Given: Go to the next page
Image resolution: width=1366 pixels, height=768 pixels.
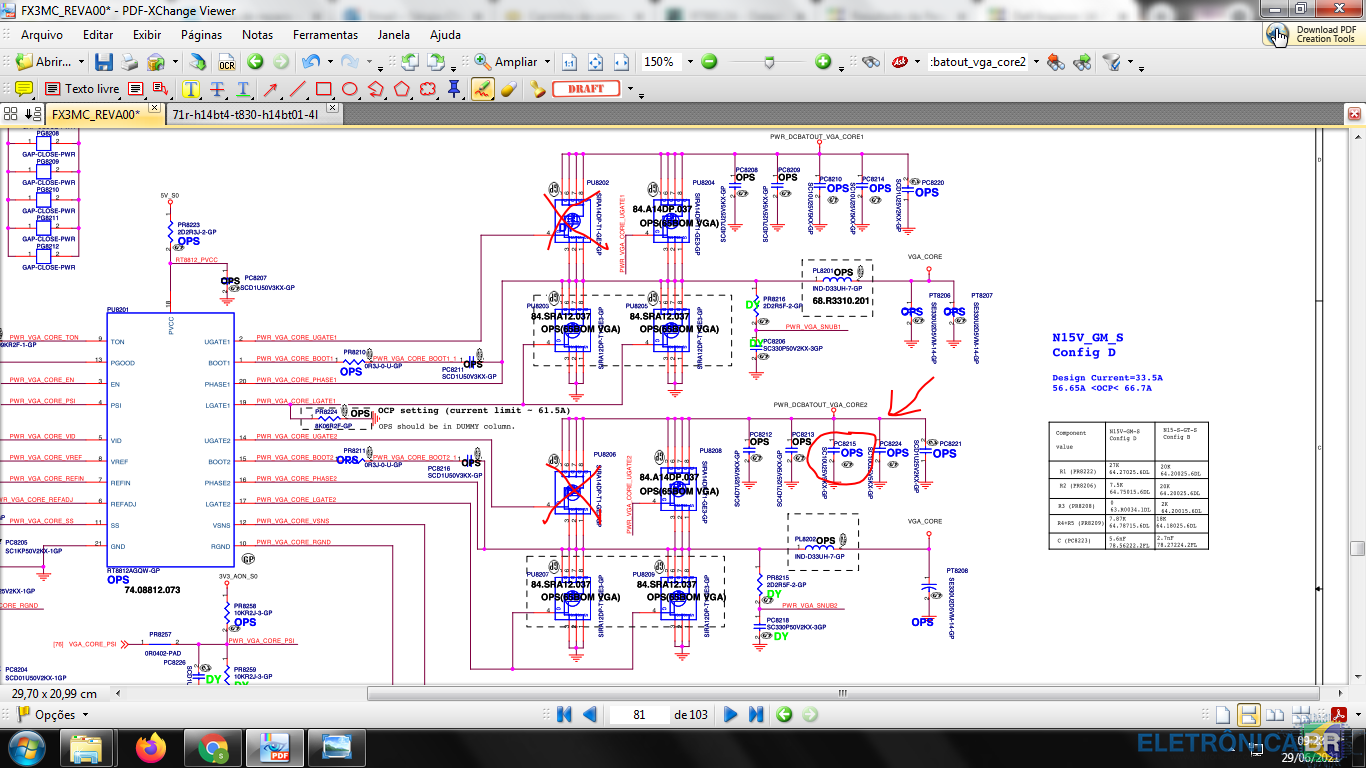Looking at the screenshot, I should click(731, 715).
